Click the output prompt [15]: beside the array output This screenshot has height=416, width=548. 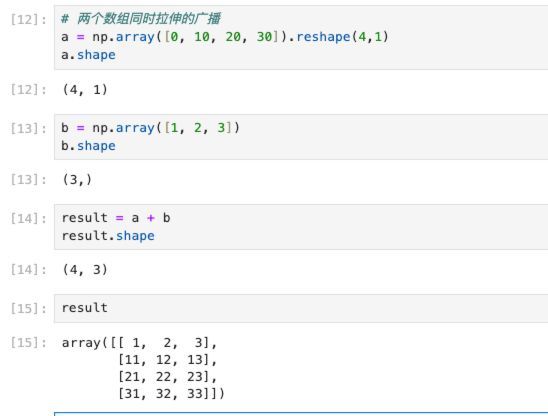(28, 343)
